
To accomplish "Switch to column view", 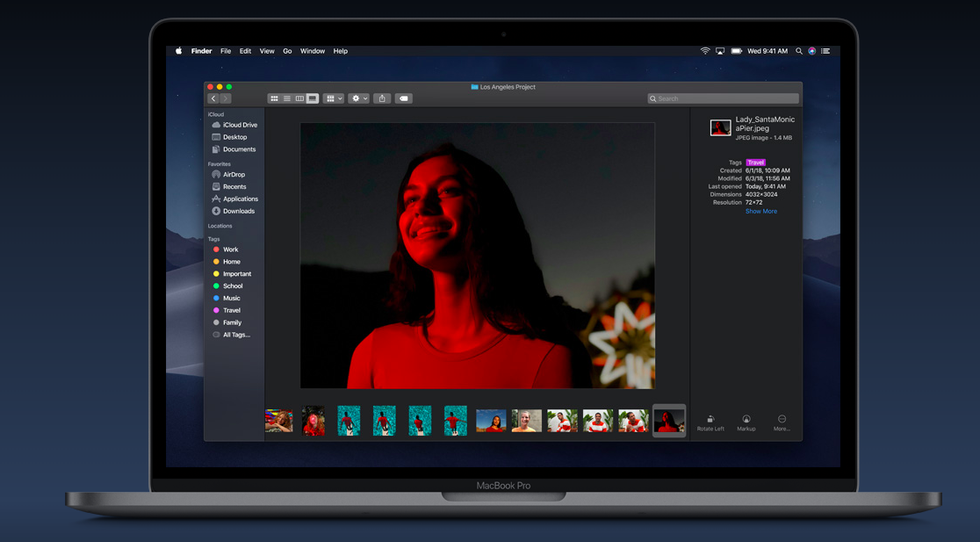I will (299, 99).
